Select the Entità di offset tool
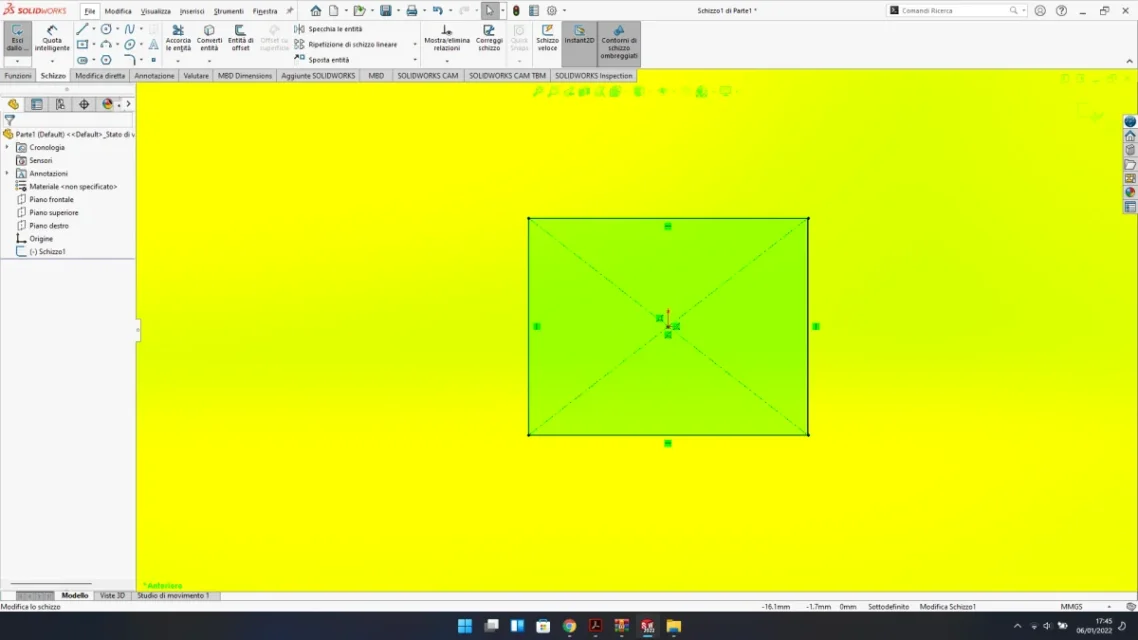1138x640 pixels. (x=240, y=38)
